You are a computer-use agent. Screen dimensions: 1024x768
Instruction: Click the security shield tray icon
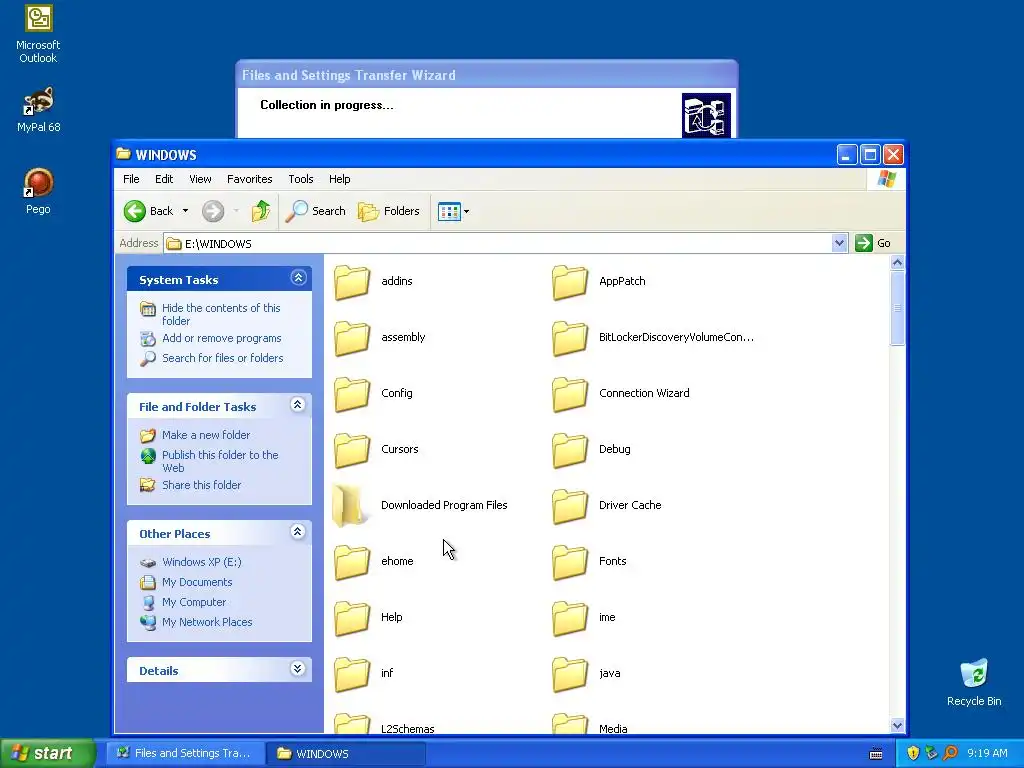[913, 753]
